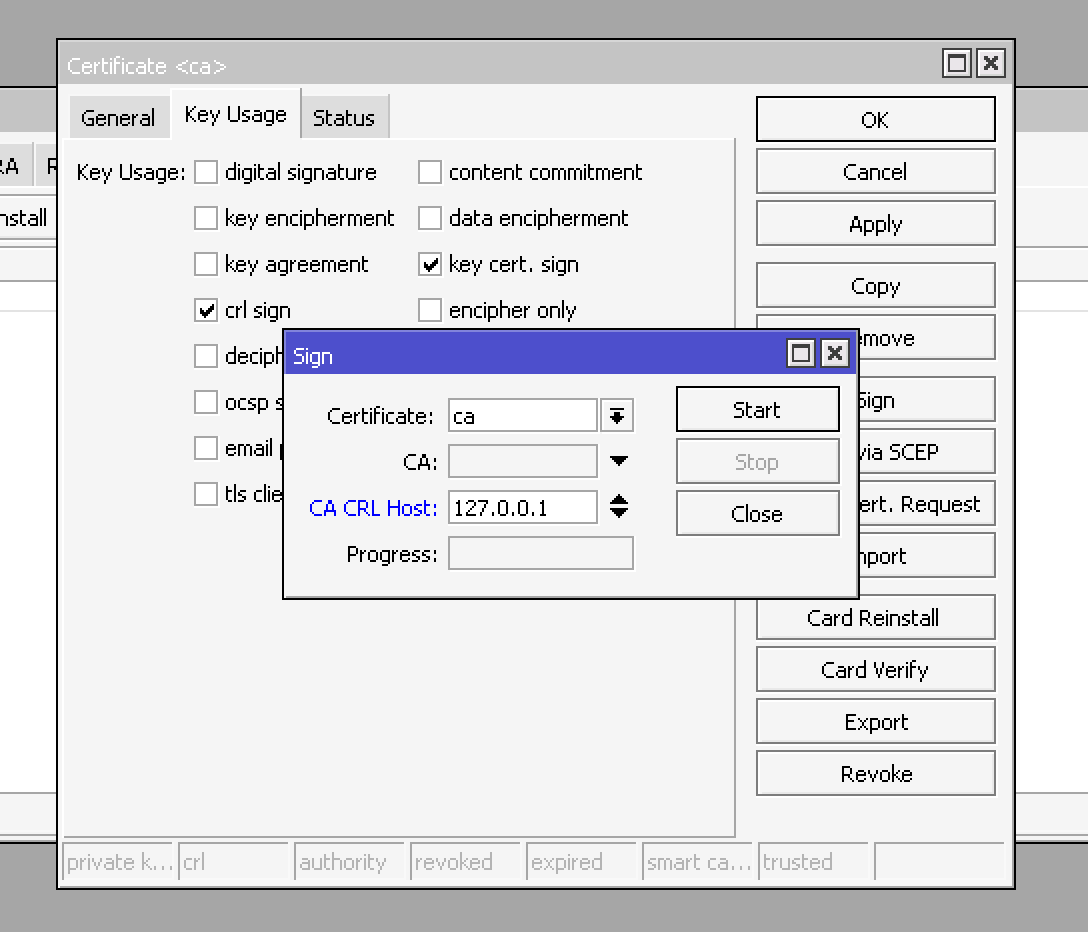
Task: Enable the digital signature checkbox
Action: pos(206,172)
